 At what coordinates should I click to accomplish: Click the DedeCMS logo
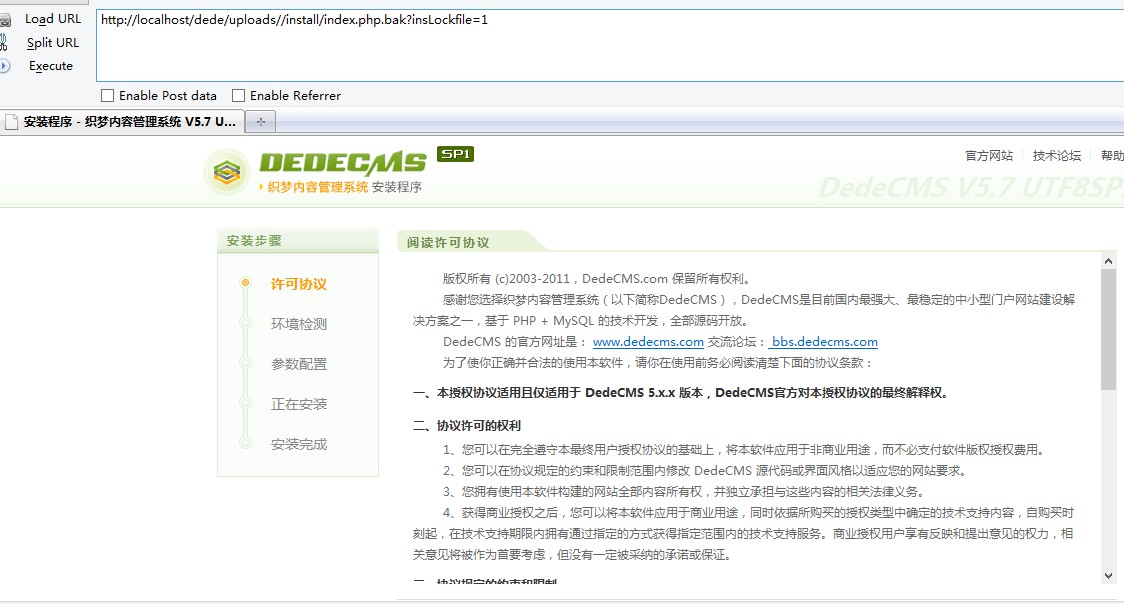tap(315, 172)
